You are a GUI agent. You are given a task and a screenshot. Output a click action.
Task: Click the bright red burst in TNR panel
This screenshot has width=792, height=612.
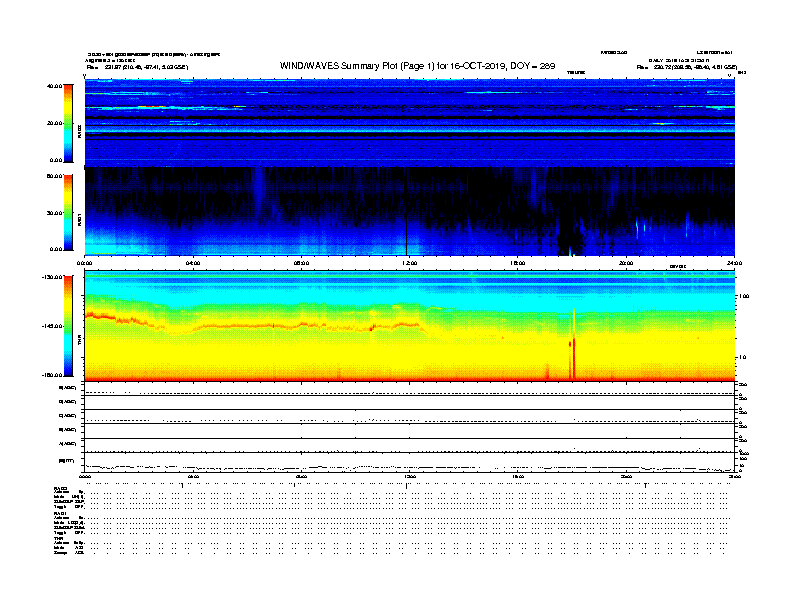(573, 348)
